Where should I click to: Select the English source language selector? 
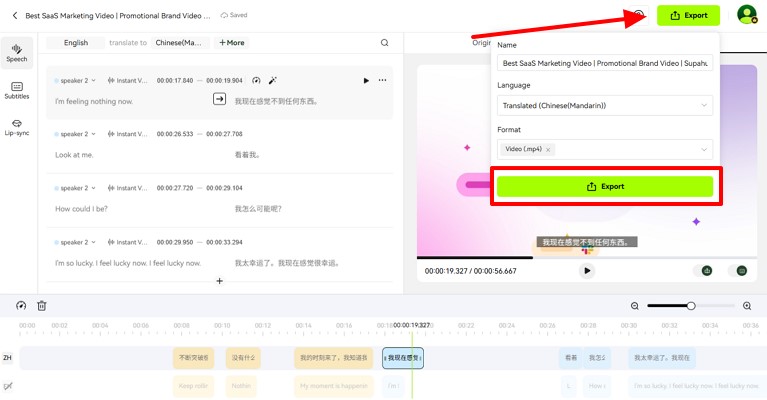[x=76, y=43]
